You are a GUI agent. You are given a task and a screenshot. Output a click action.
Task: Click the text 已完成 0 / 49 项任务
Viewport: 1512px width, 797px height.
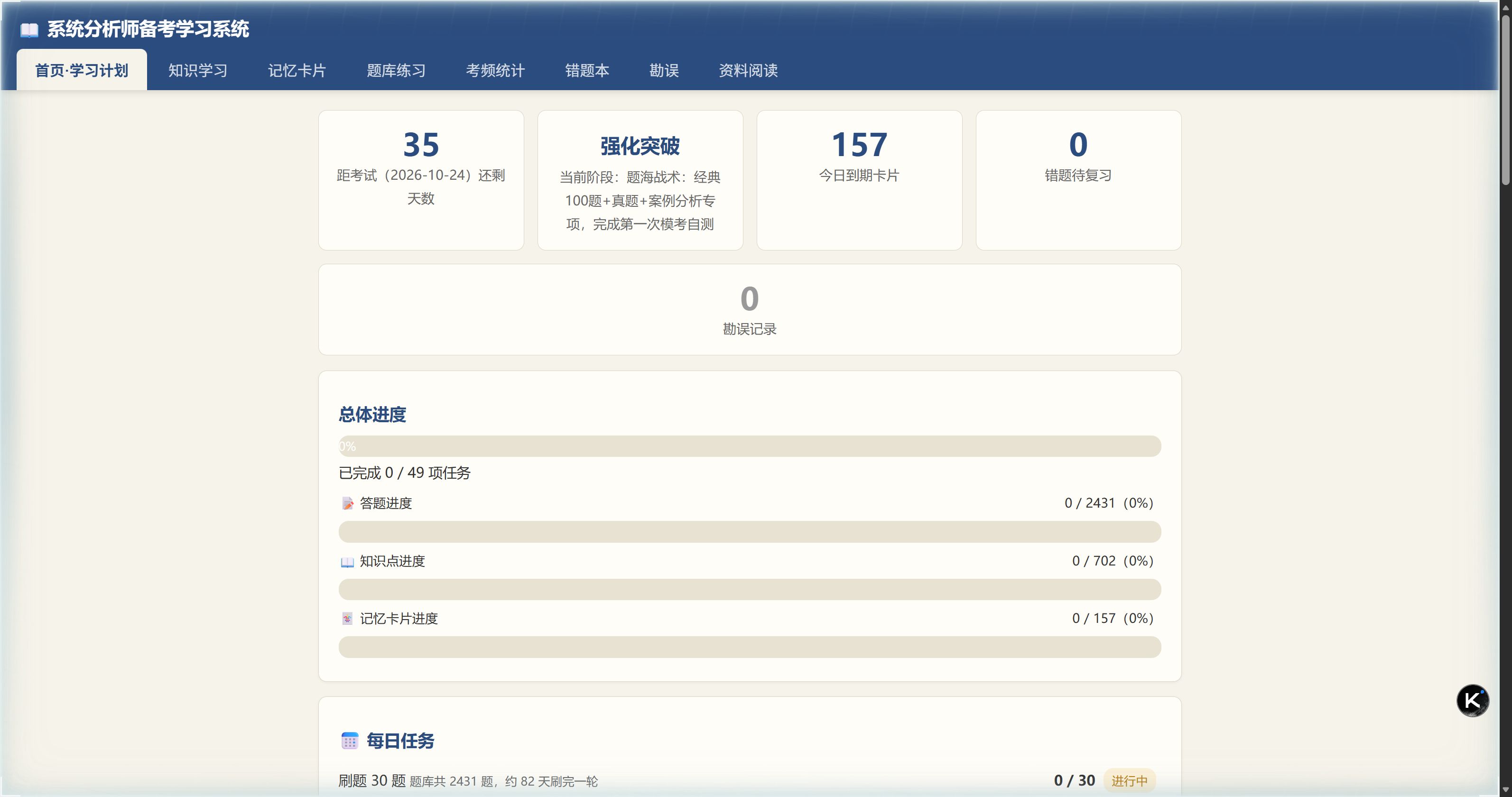click(404, 473)
